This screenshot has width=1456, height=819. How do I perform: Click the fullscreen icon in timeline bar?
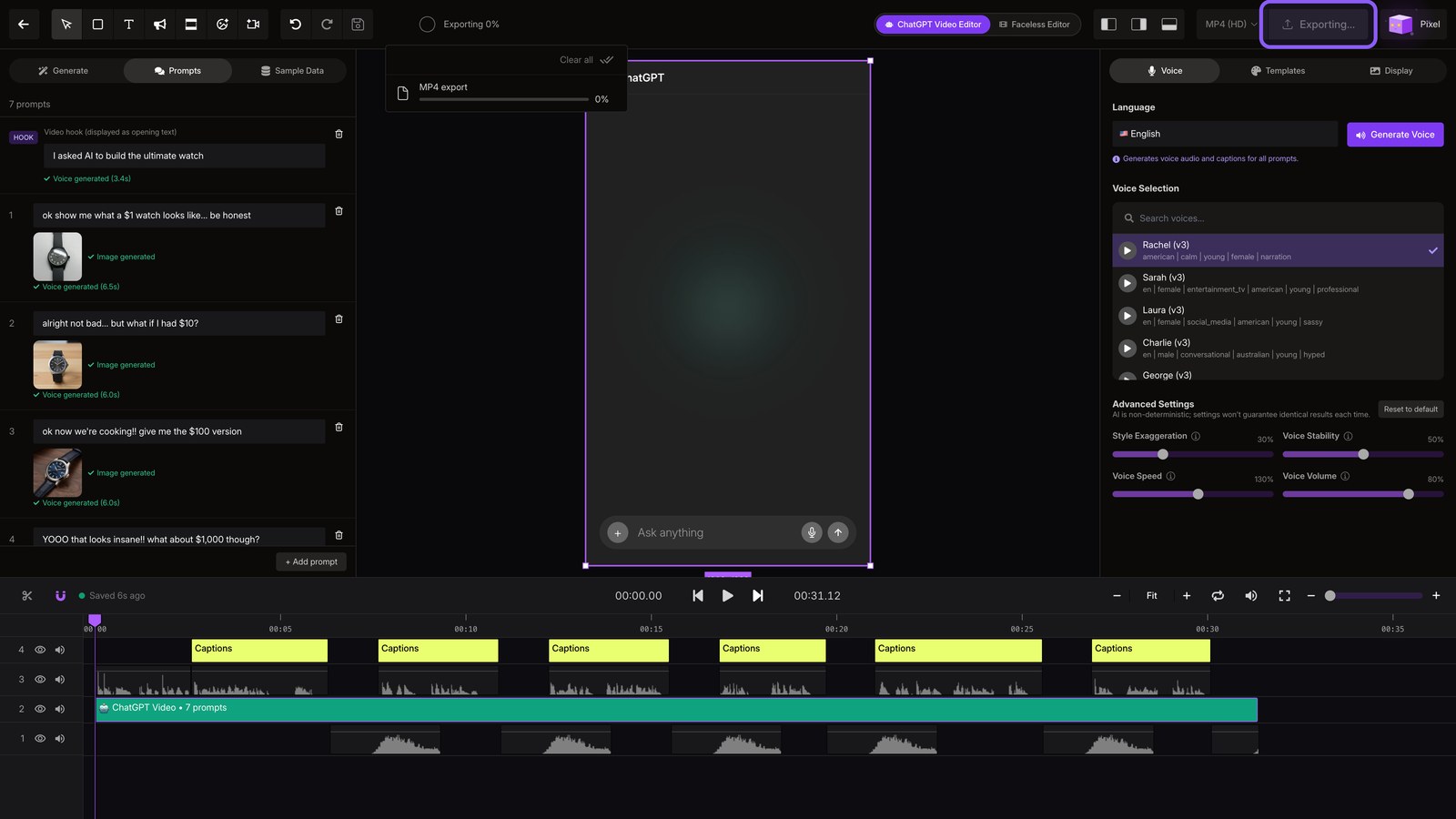[x=1284, y=596]
